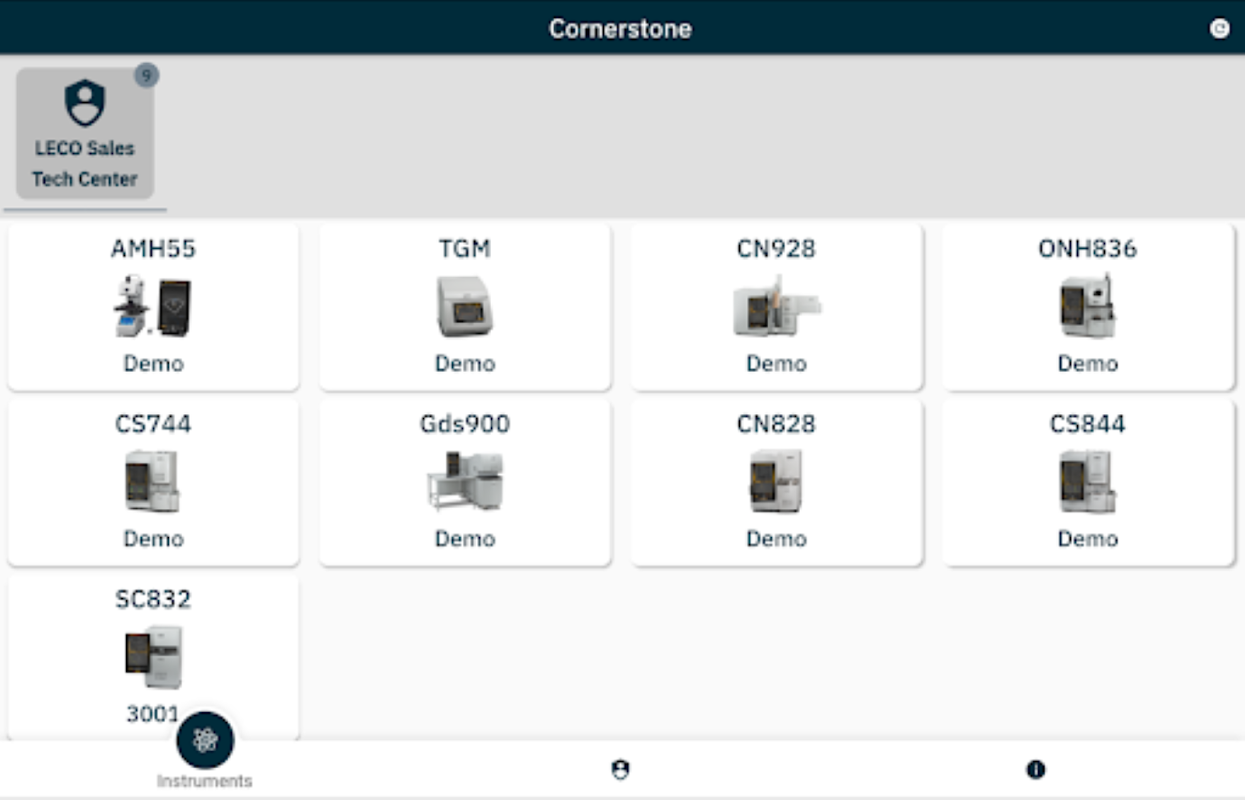
Task: Click the AMH55 title text
Action: (x=153, y=249)
